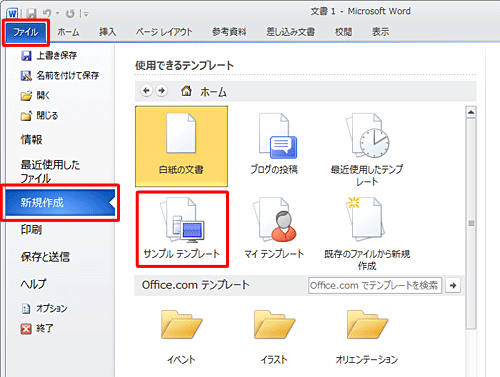Select 既存のファイルから新規作成

tap(367, 233)
